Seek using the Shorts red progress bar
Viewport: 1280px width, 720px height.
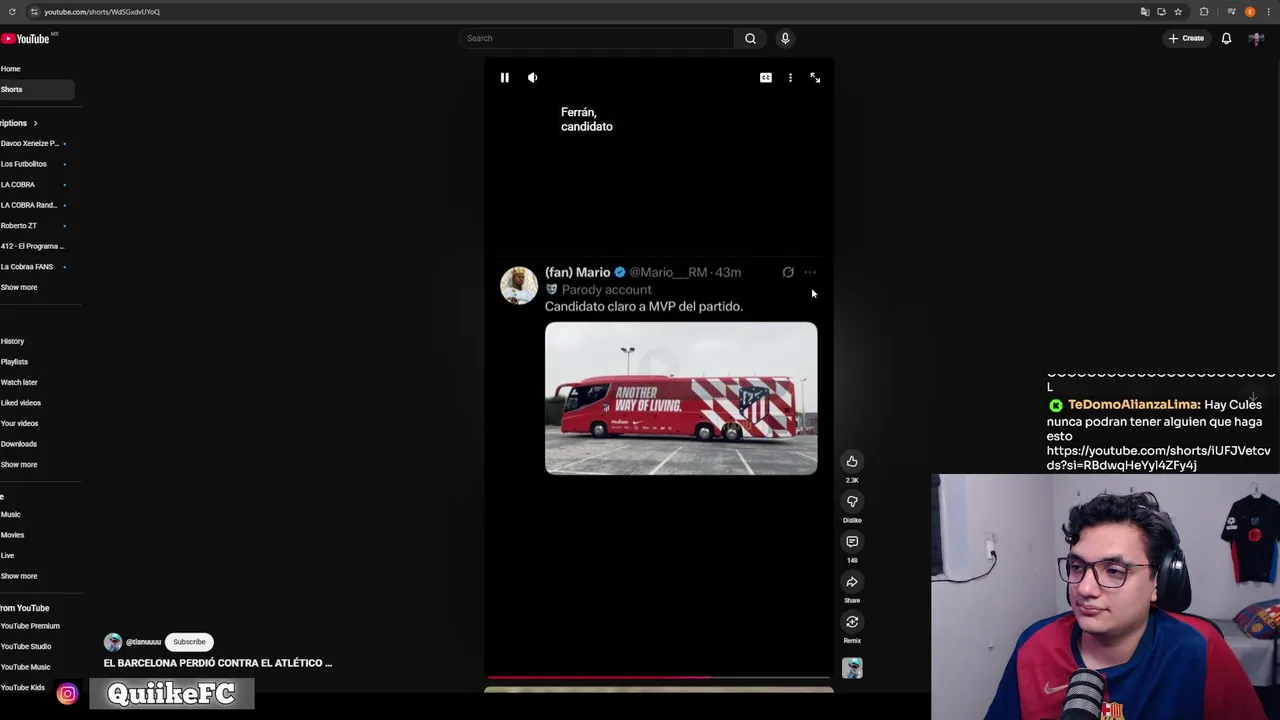[x=658, y=677]
